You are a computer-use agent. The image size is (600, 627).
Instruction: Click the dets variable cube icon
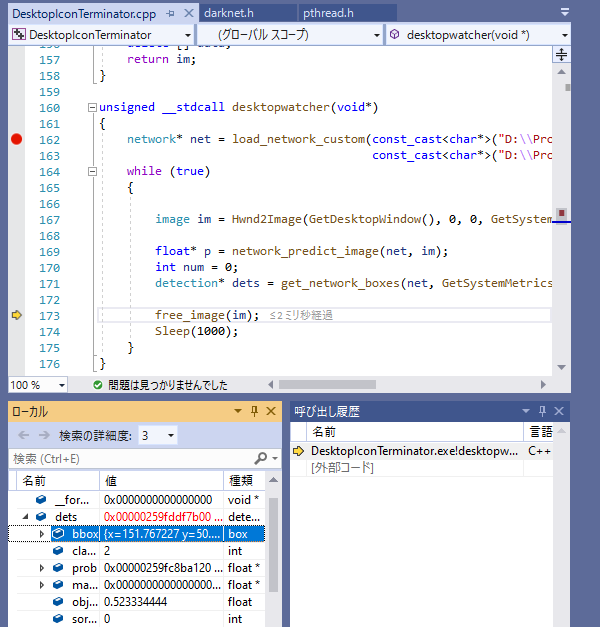coord(41,516)
